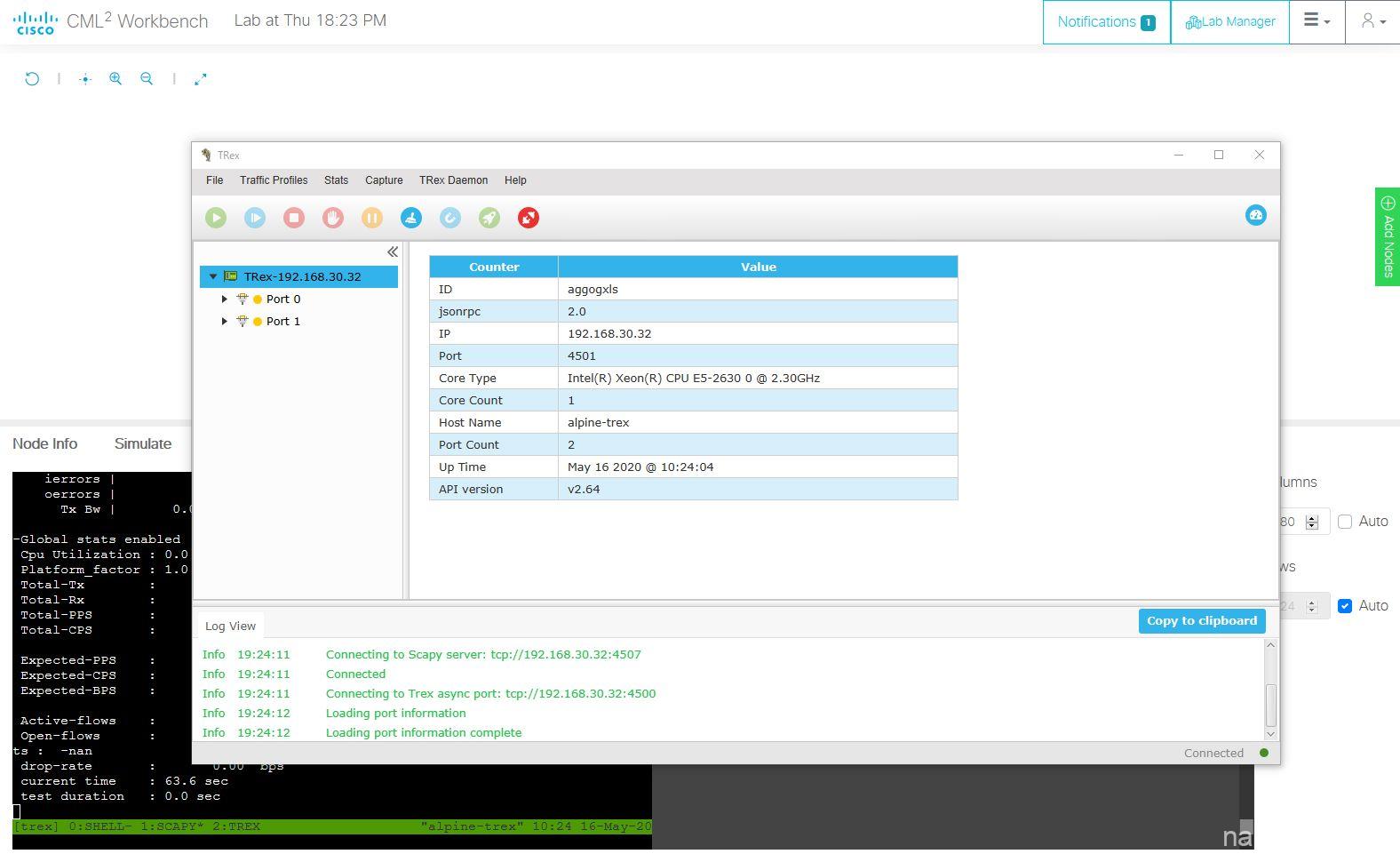Toggle the Auto checkbox for columns

click(x=1345, y=522)
